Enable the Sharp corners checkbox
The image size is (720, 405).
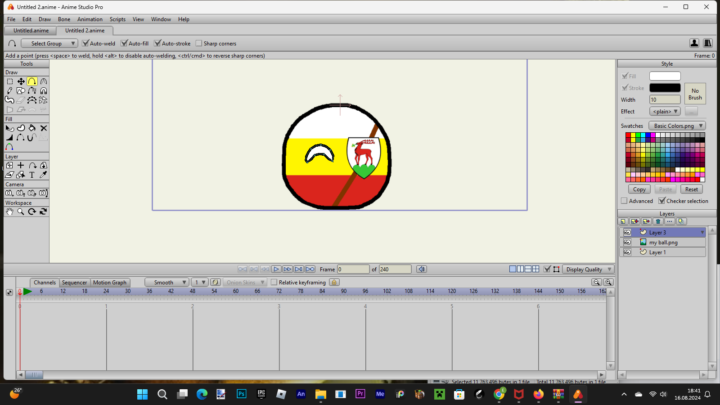(x=198, y=43)
